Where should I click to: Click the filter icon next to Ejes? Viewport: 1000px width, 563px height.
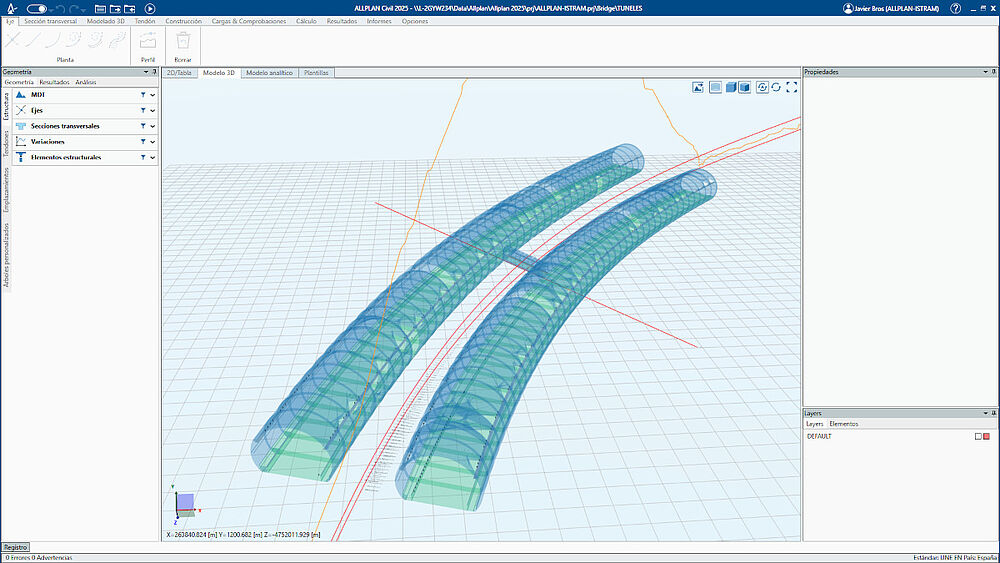[x=143, y=110]
